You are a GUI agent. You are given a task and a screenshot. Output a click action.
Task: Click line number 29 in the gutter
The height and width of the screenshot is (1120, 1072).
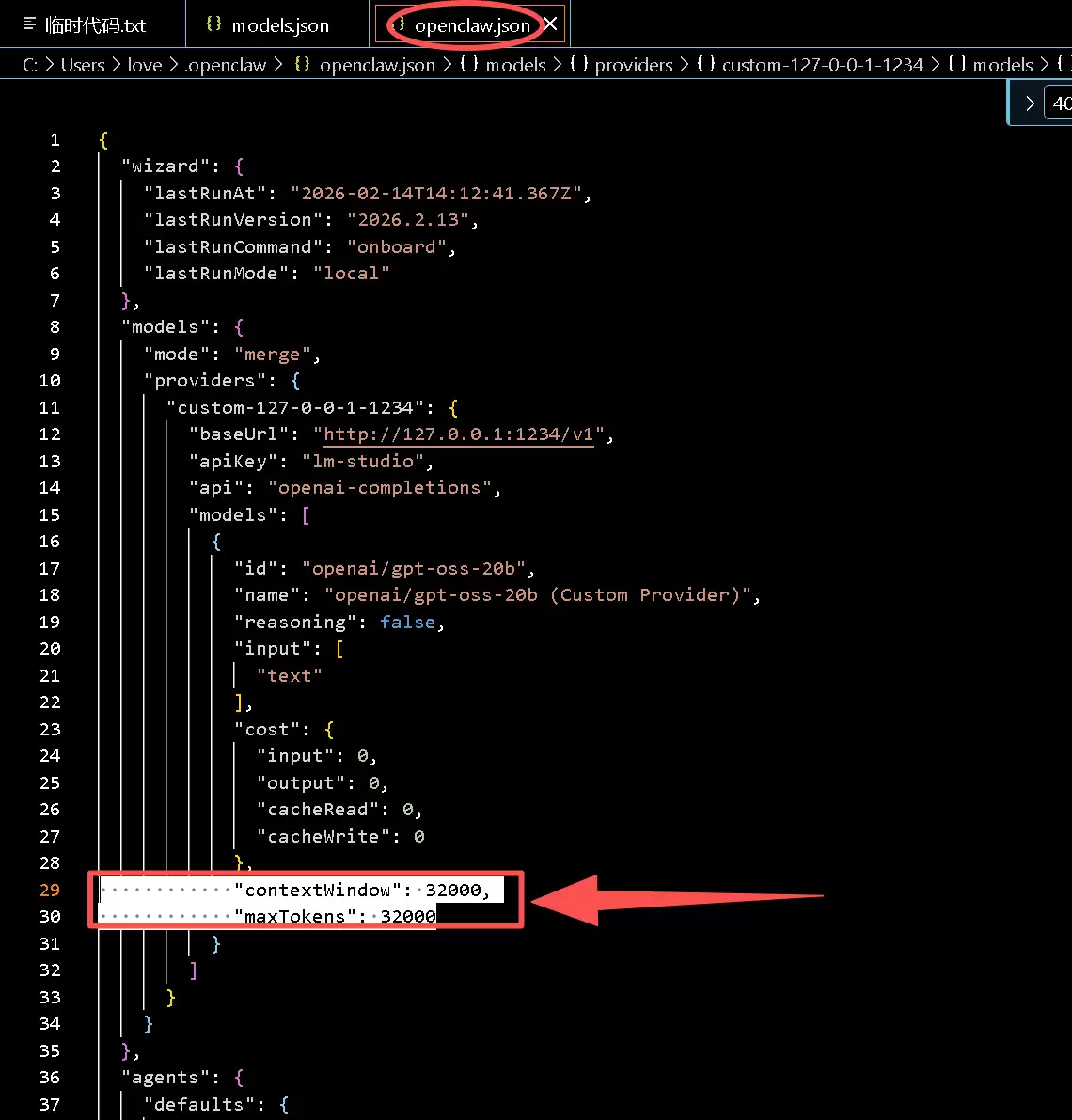pyautogui.click(x=50, y=890)
